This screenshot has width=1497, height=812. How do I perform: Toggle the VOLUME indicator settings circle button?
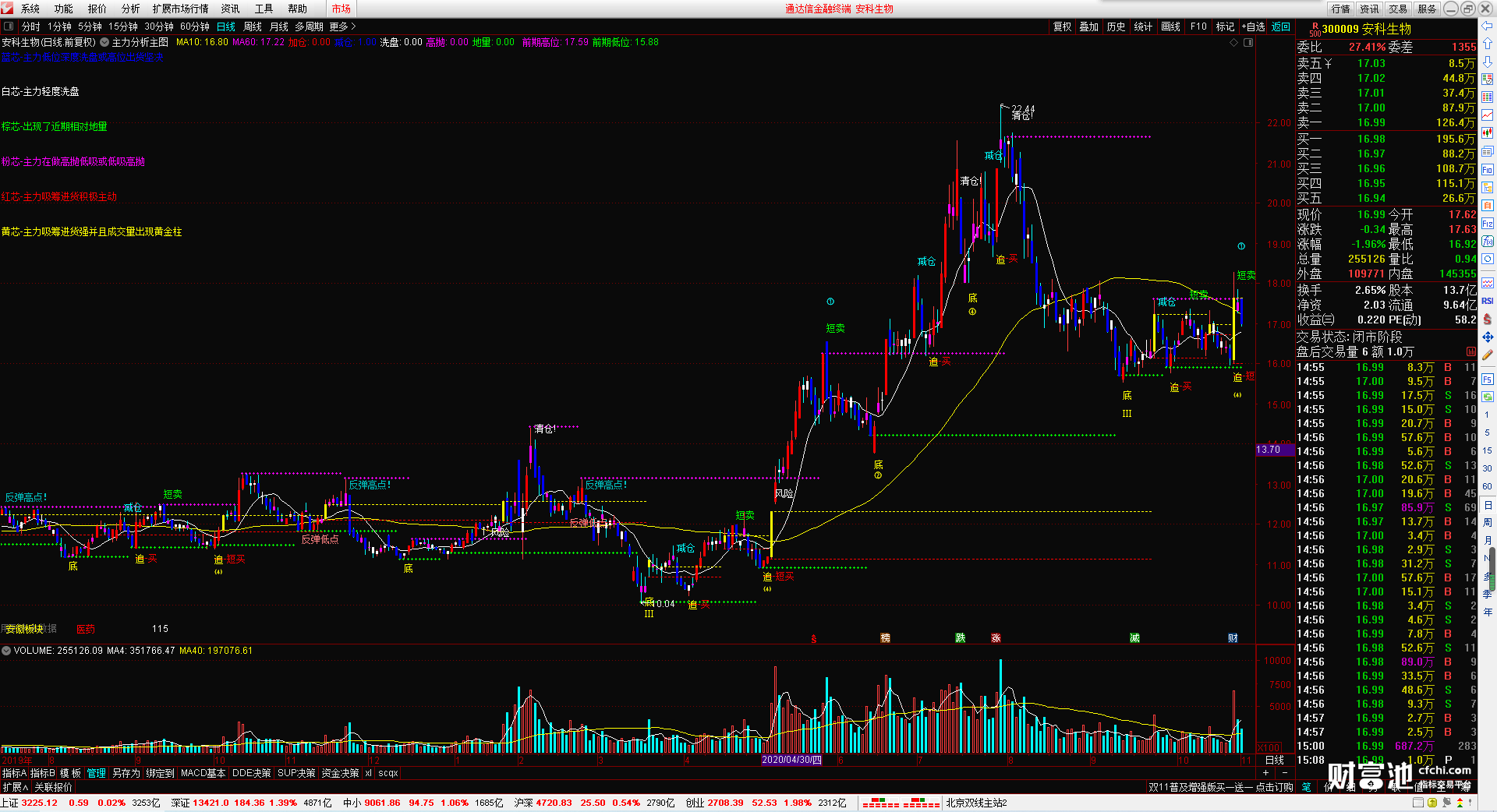pos(6,651)
